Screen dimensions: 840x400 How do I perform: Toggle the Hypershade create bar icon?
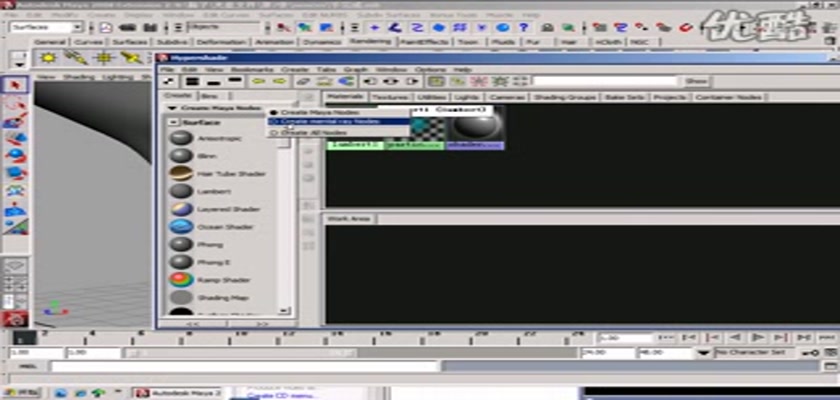tap(169, 81)
